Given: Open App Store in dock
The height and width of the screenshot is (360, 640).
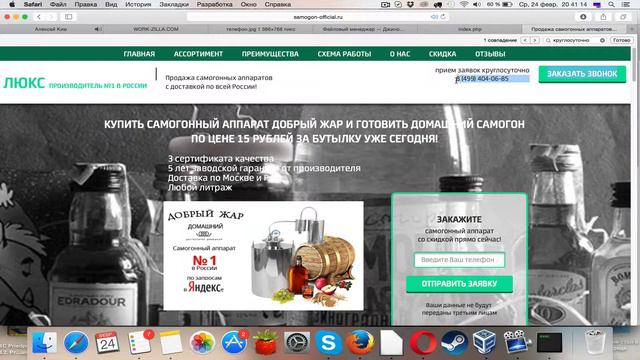Looking at the screenshot, I should click(x=234, y=342).
